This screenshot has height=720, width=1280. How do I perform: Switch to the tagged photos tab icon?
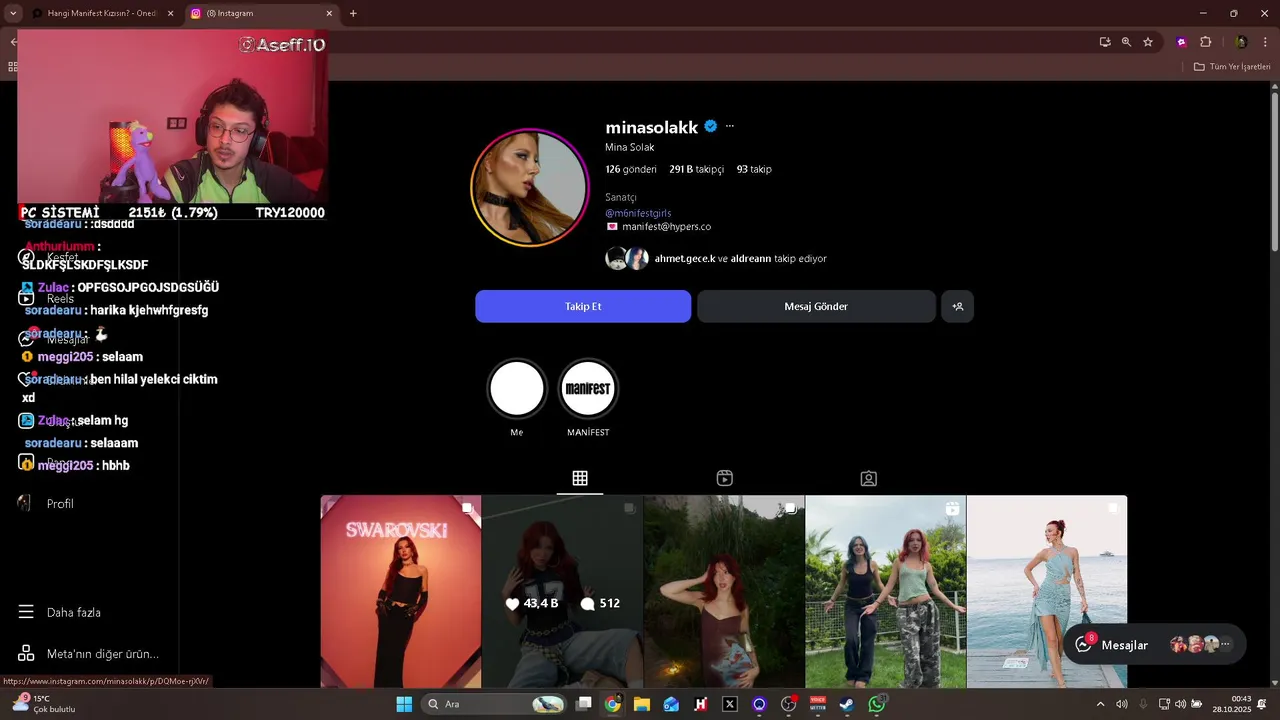coord(869,478)
